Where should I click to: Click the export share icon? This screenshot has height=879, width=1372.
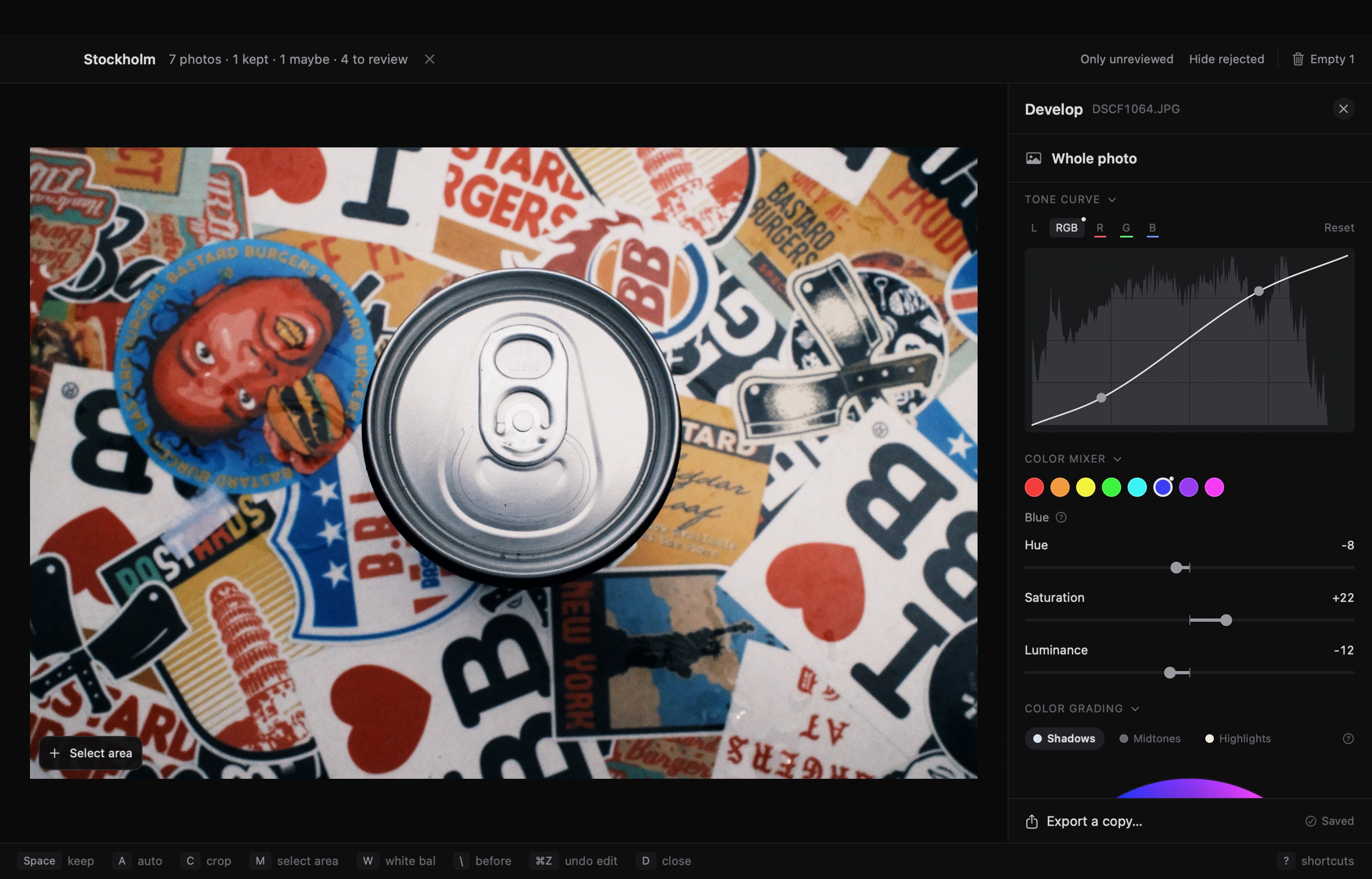pyautogui.click(x=1032, y=821)
